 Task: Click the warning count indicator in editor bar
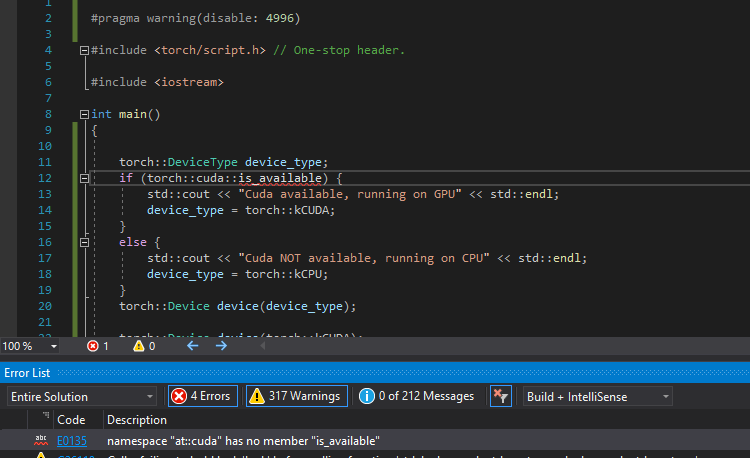(x=144, y=346)
